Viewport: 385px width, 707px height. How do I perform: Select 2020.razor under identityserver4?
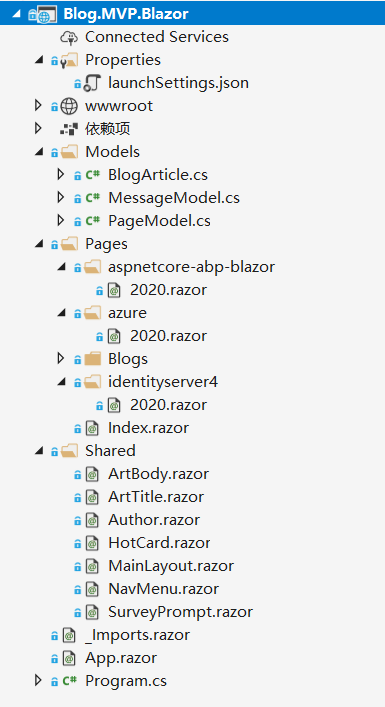coord(169,405)
